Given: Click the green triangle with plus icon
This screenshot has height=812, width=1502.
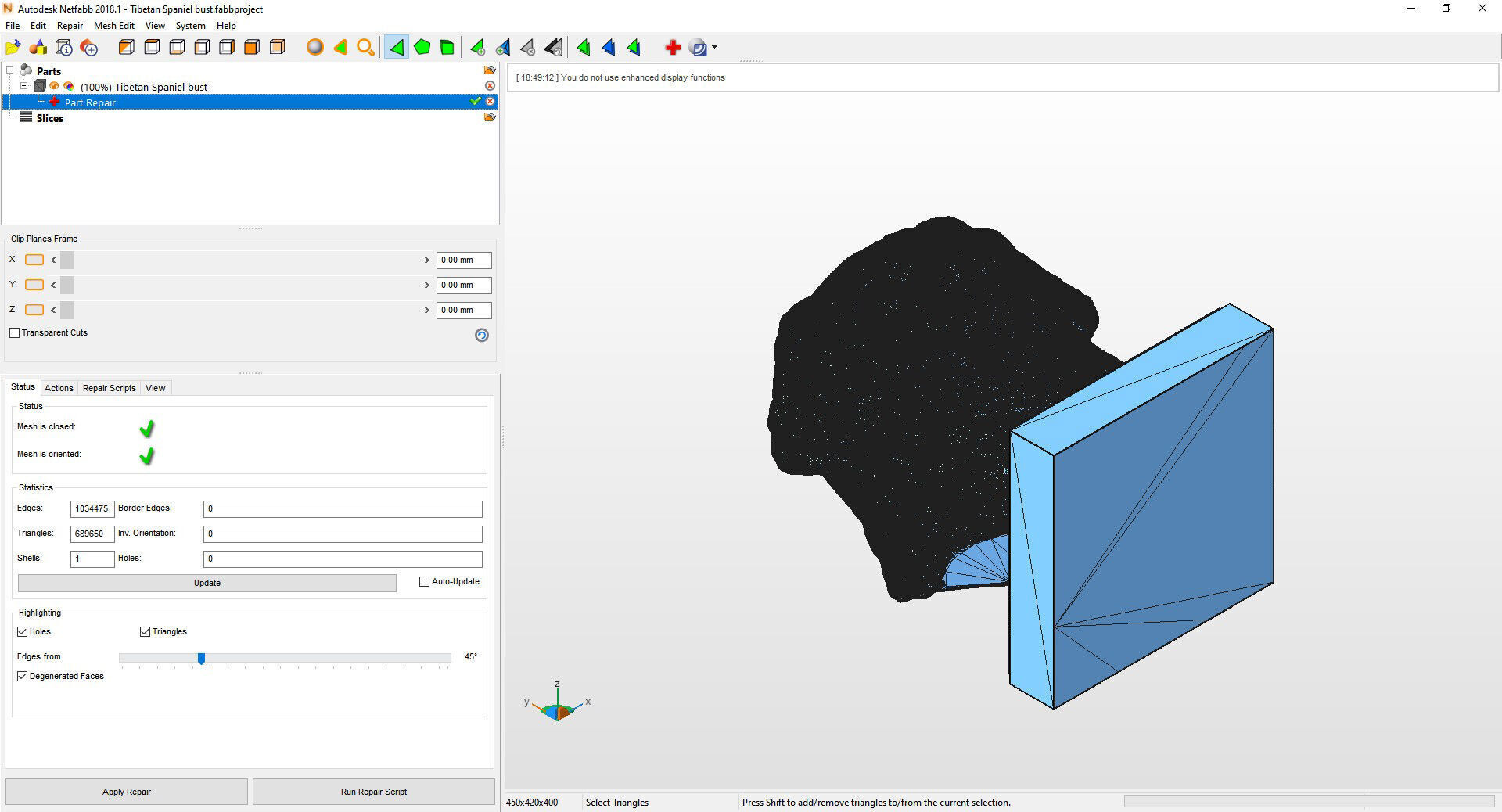Looking at the screenshot, I should click(477, 48).
